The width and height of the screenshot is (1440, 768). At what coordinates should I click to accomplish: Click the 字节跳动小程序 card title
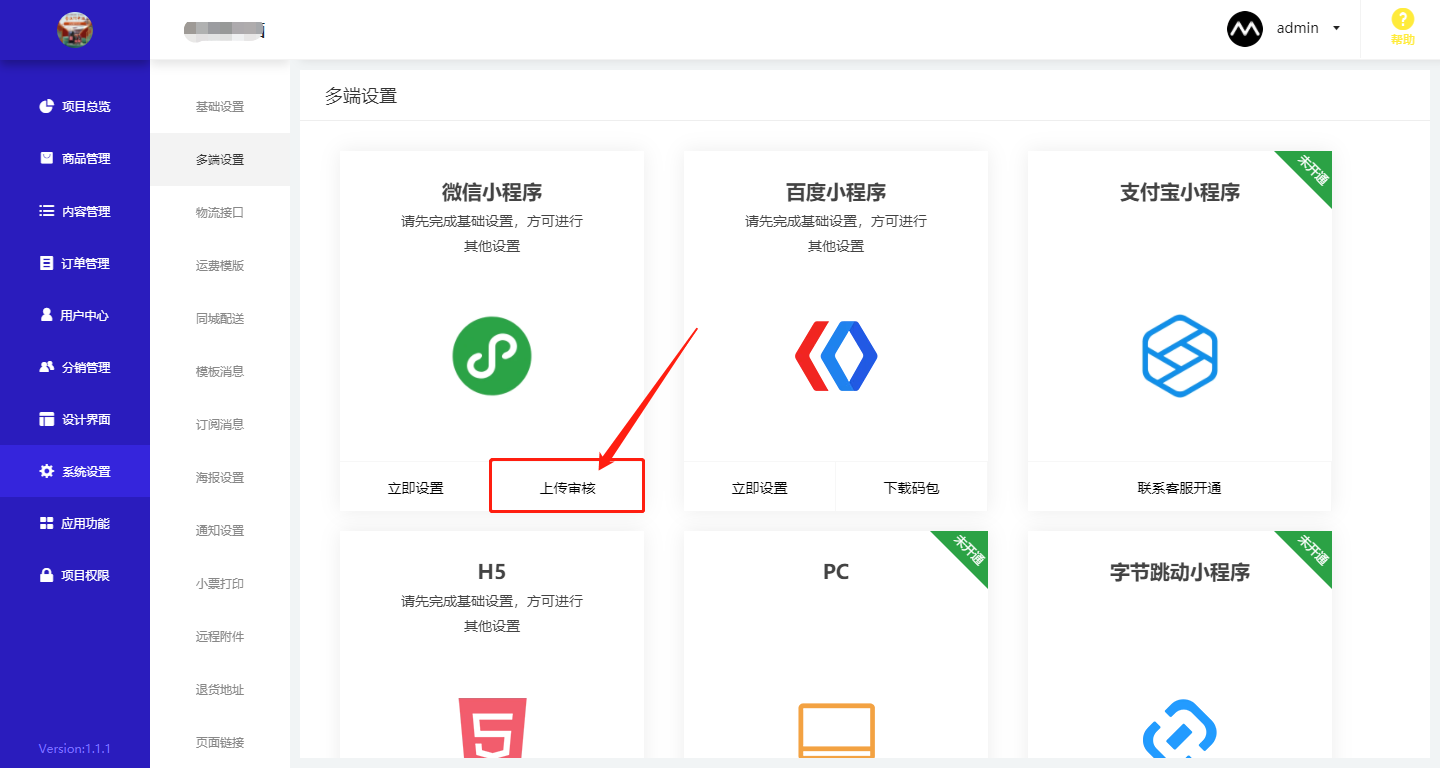tap(1180, 572)
